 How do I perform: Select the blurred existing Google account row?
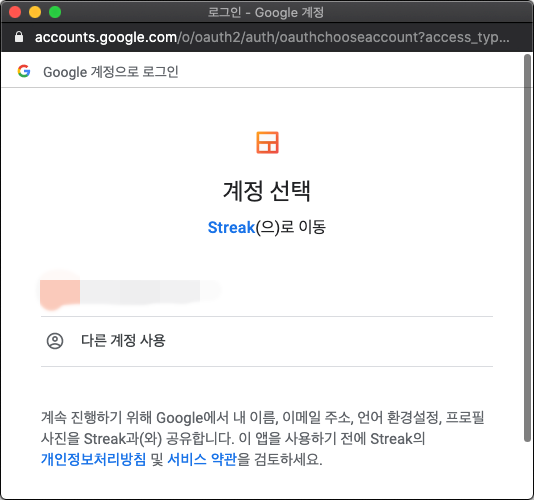click(x=267, y=291)
